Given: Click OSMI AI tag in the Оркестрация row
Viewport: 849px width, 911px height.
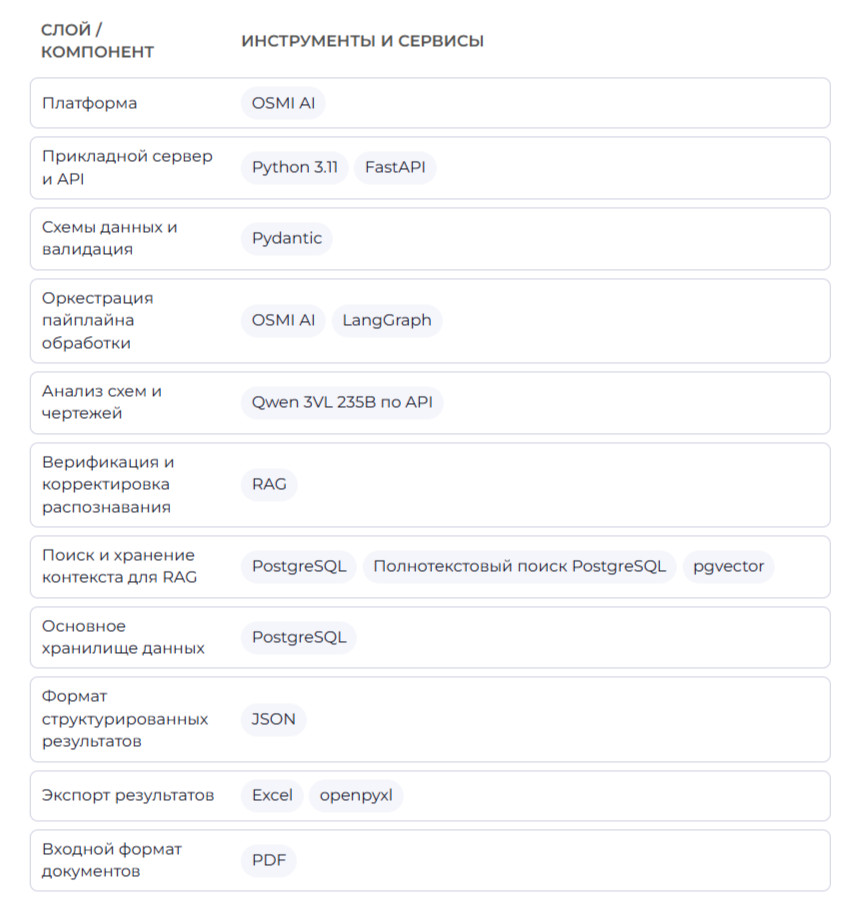Looking at the screenshot, I should (283, 321).
